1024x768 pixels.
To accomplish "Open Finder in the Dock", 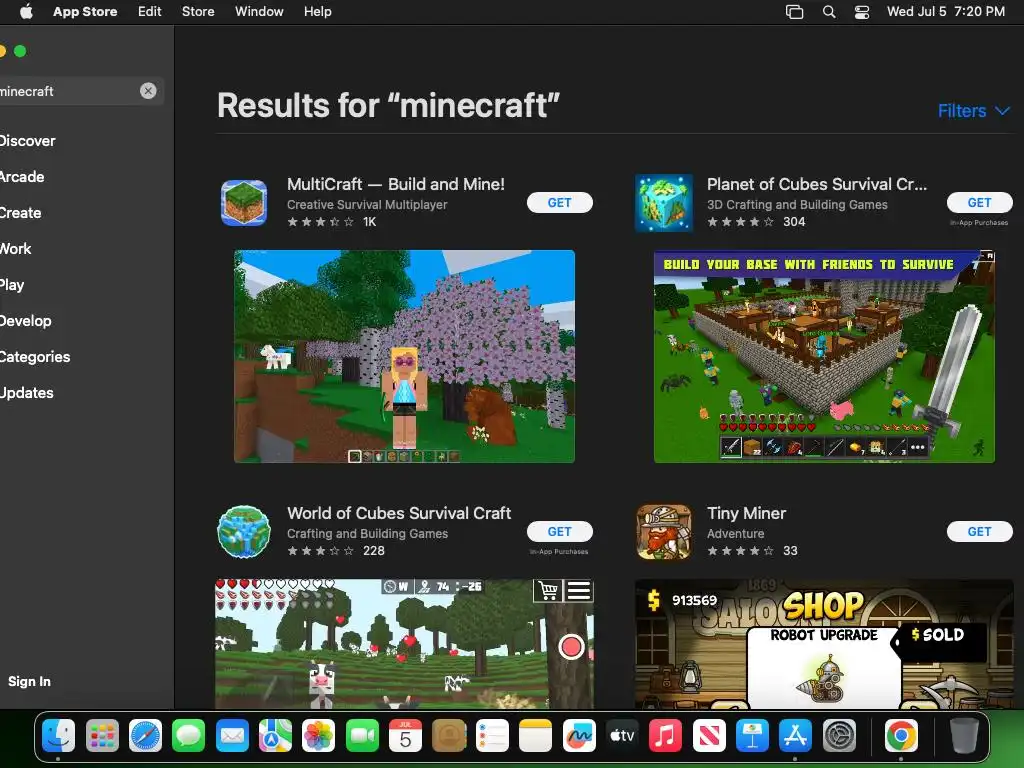I will (x=58, y=737).
